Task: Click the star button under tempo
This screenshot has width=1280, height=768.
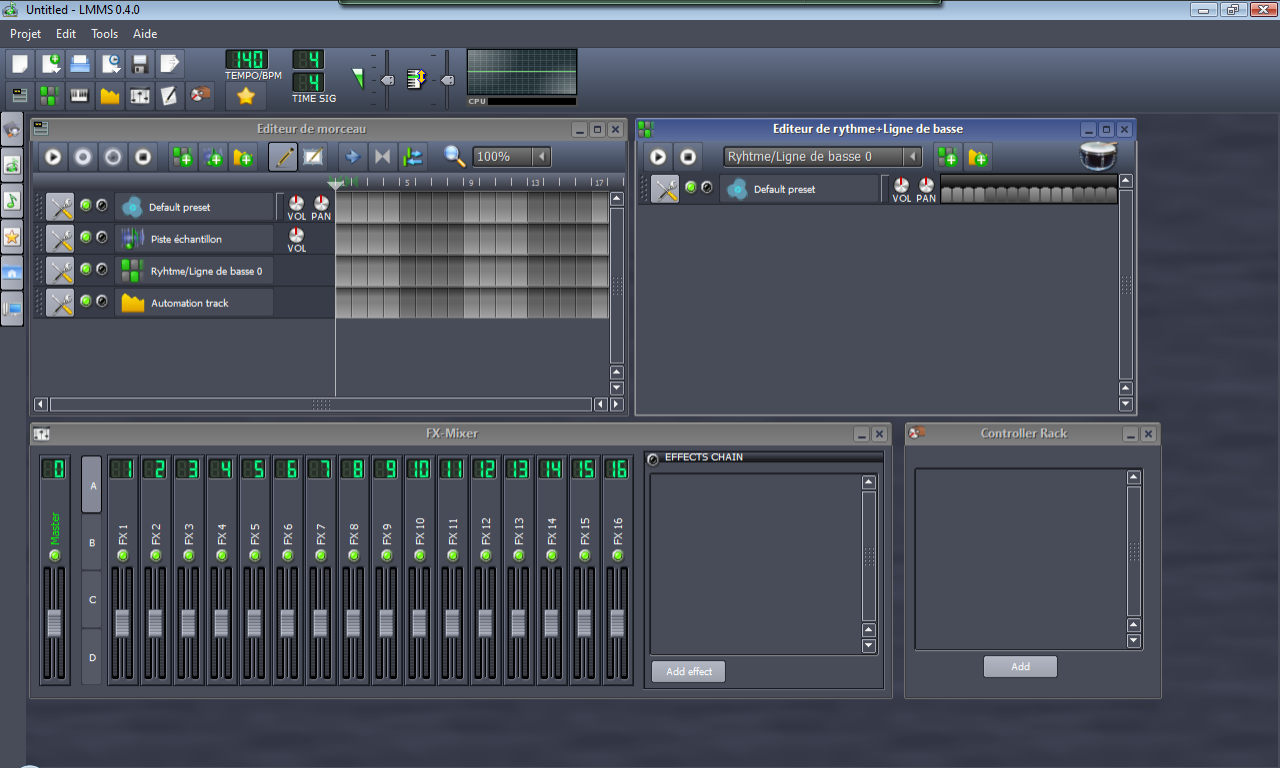Action: click(x=245, y=96)
